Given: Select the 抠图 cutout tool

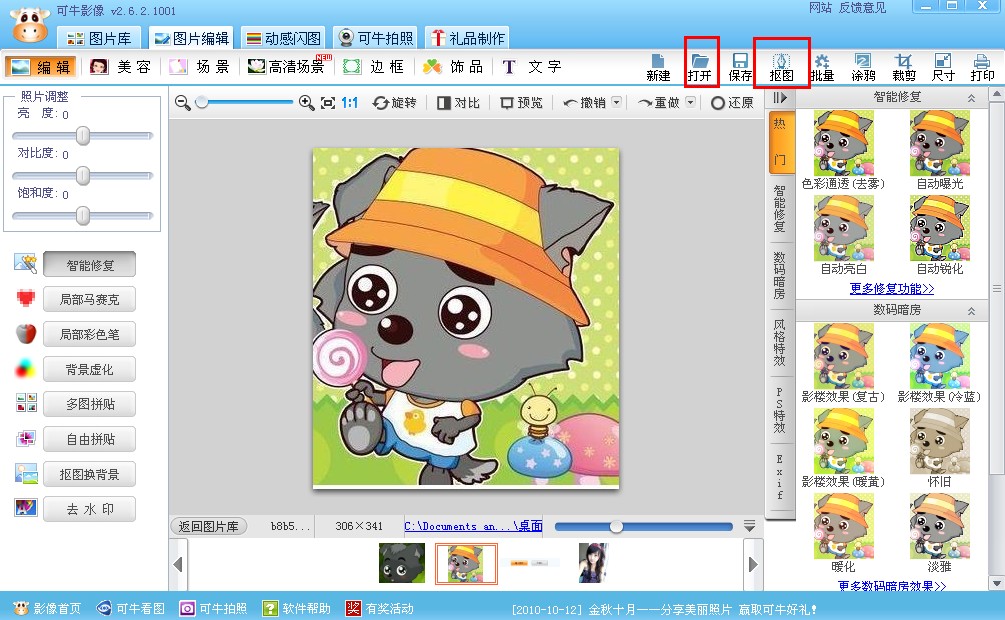Looking at the screenshot, I should tap(781, 67).
